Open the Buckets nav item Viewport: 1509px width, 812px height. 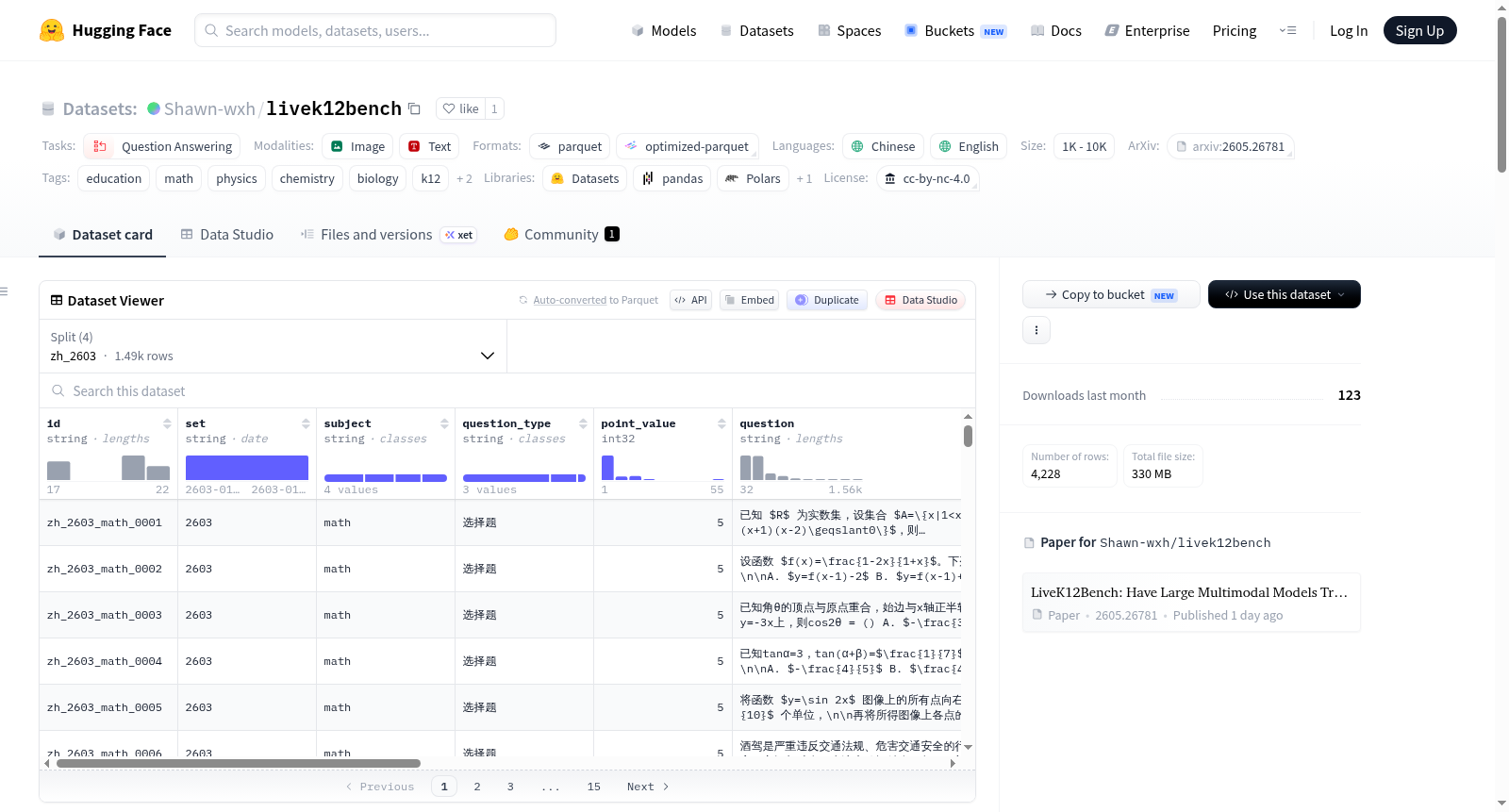[x=954, y=30]
